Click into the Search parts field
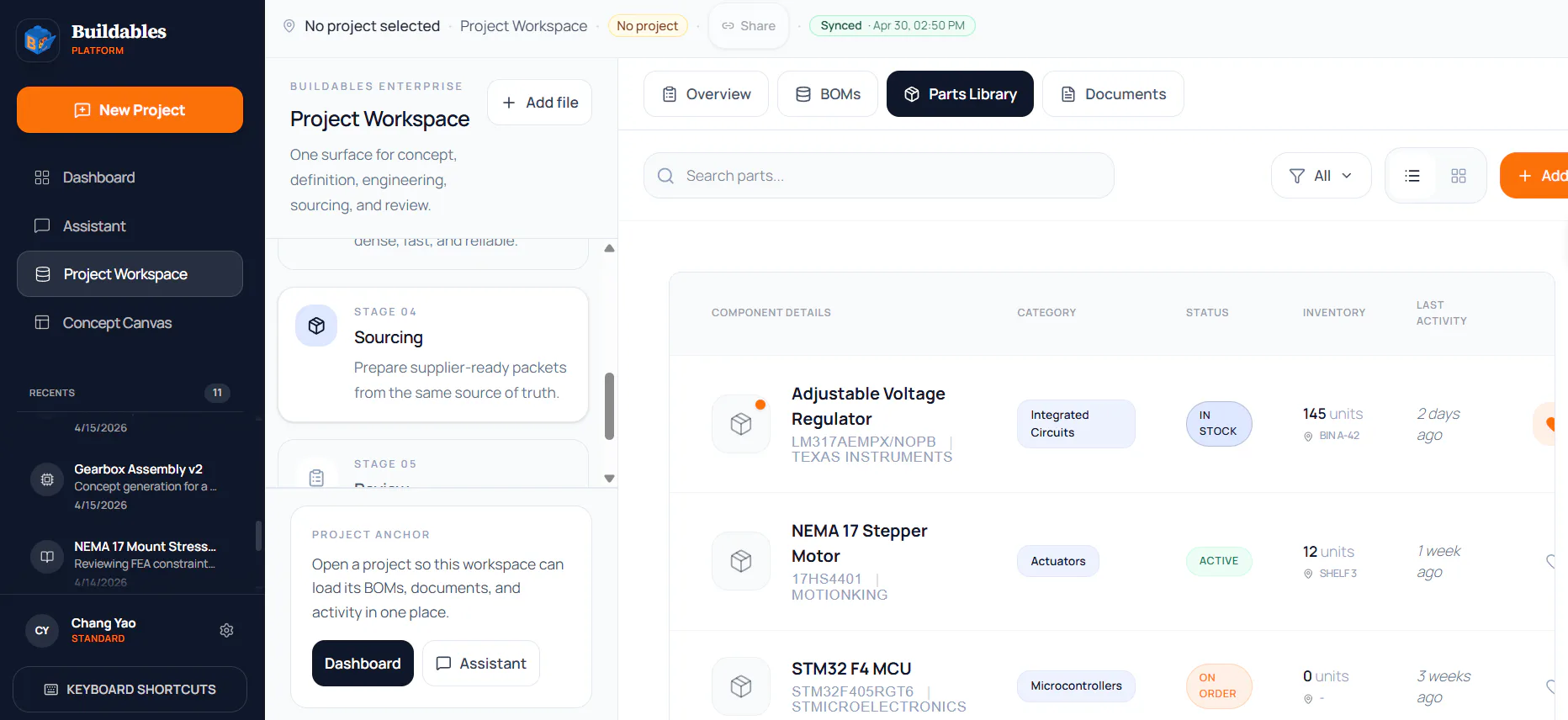1568x720 pixels. [879, 176]
